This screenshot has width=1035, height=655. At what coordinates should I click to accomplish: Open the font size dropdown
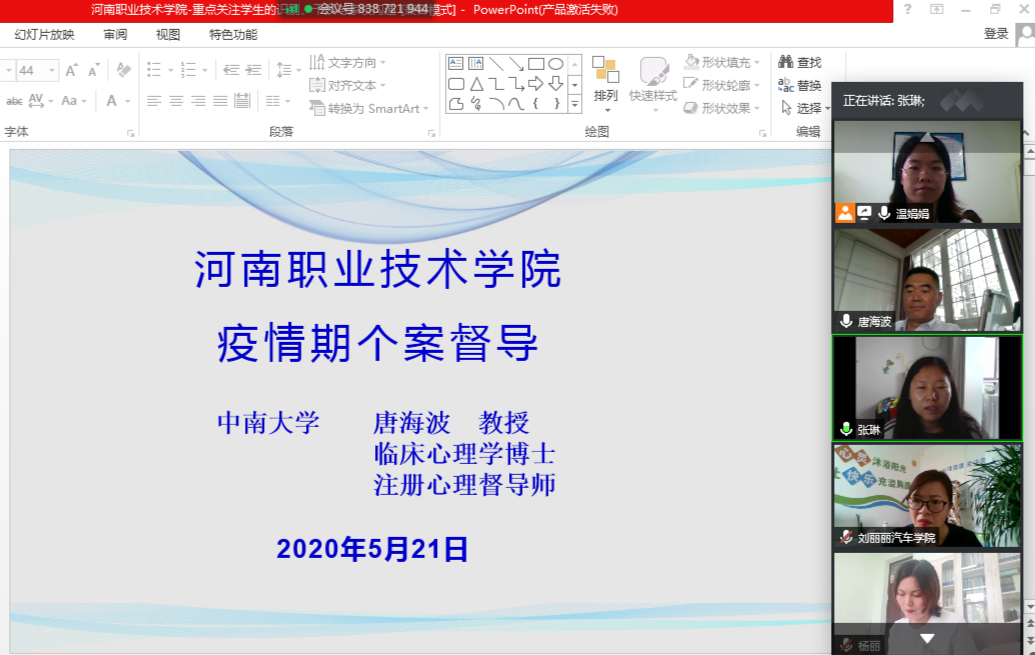click(51, 70)
